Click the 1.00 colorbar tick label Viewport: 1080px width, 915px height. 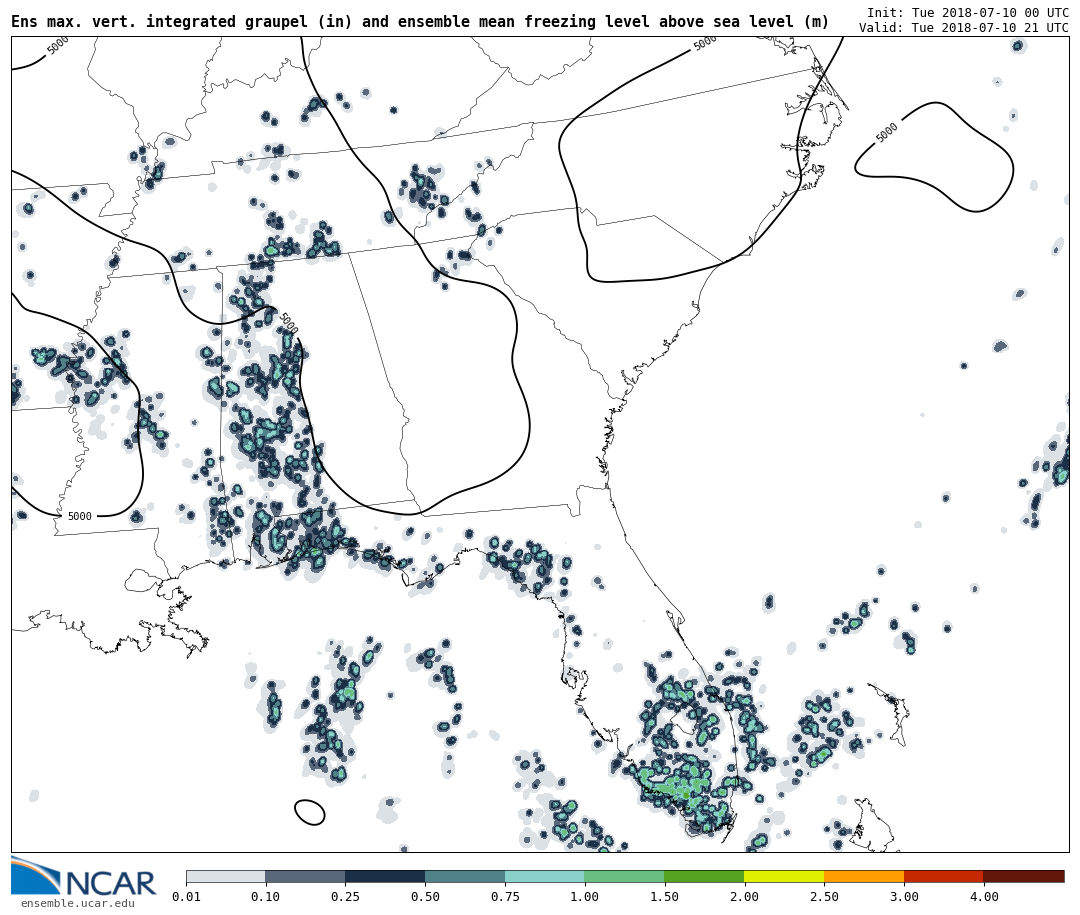click(585, 897)
